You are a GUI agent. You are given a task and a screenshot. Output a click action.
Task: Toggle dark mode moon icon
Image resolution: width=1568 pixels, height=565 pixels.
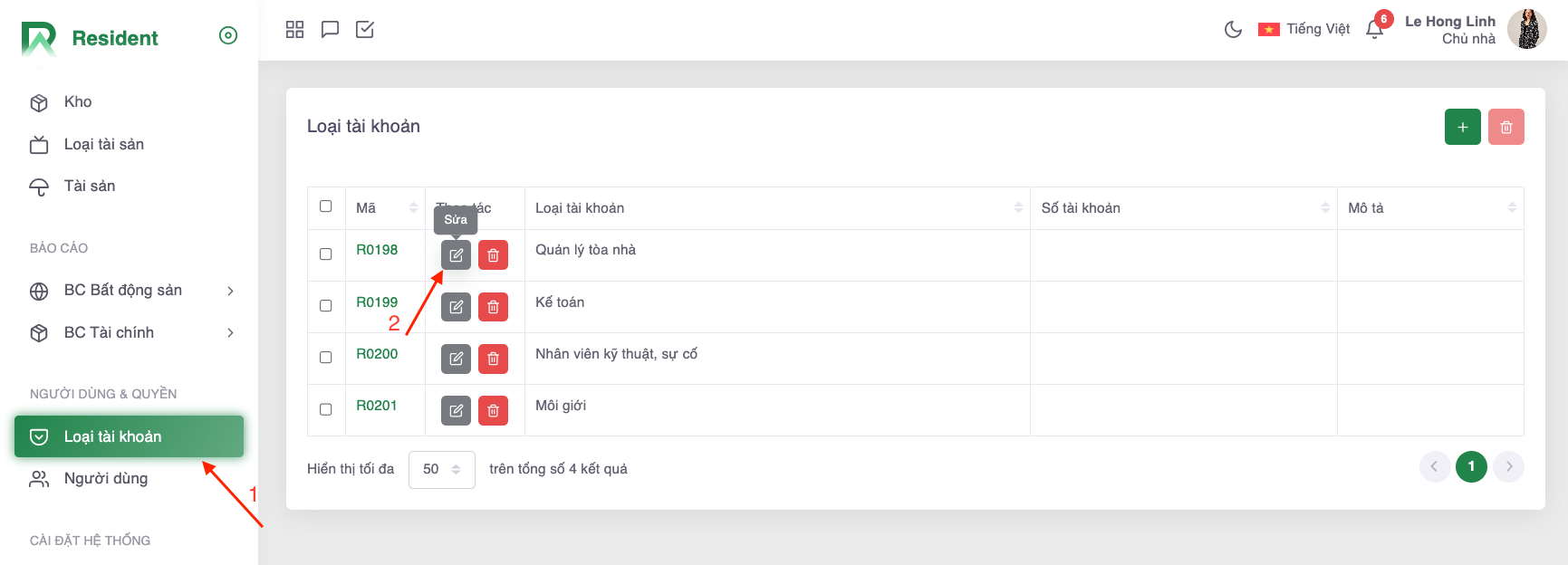click(1233, 29)
